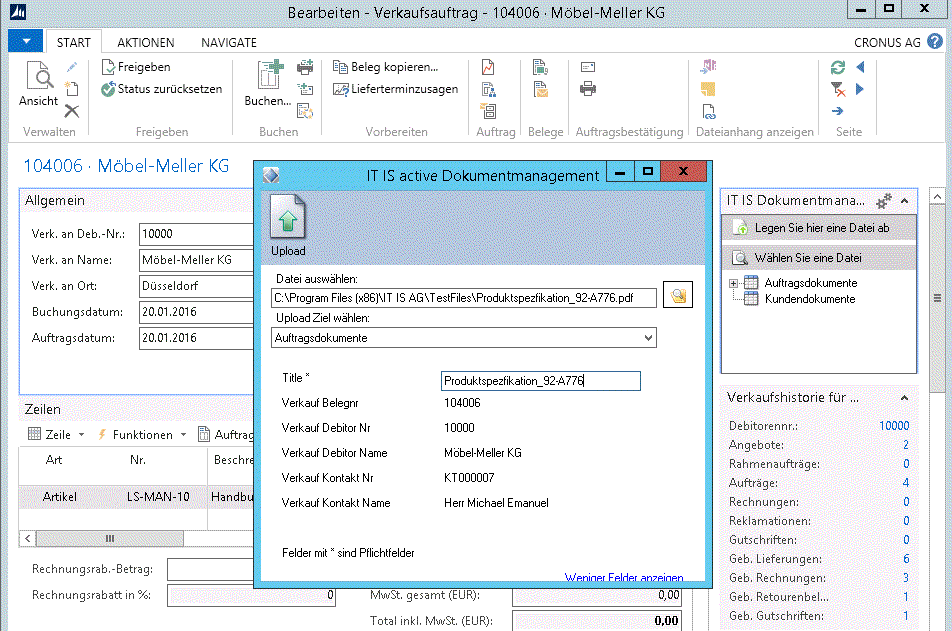
Task: Click Legen Sie hier eine Datei ab
Action: (819, 228)
